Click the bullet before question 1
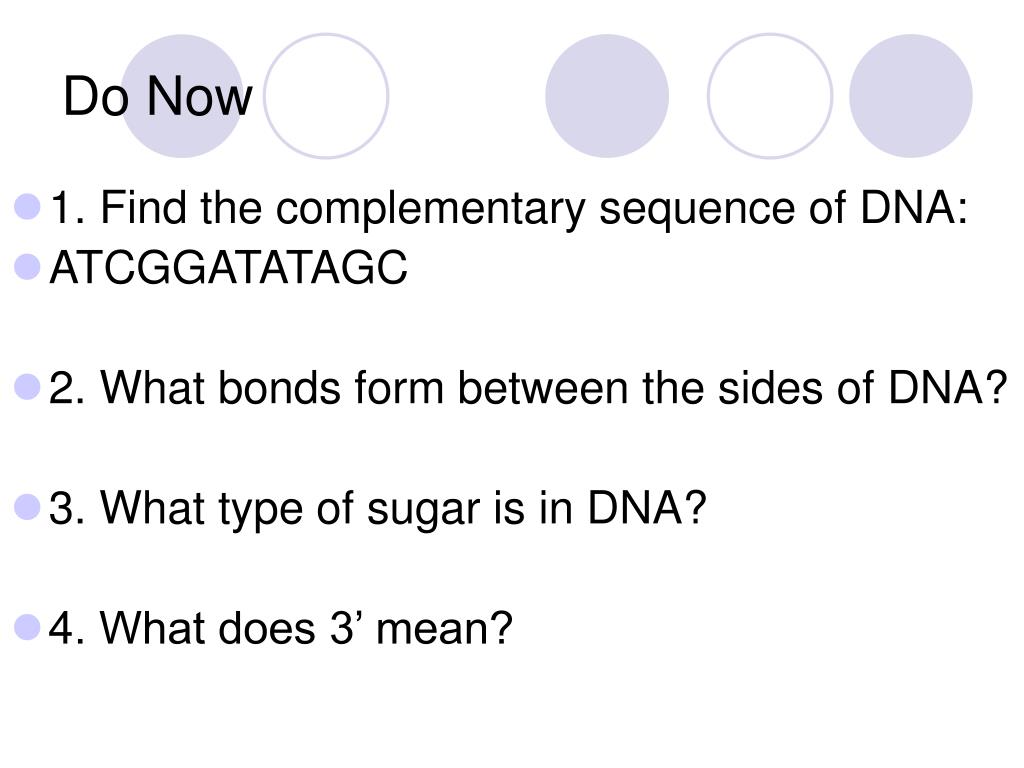This screenshot has height=768, width=1024. [x=27, y=206]
